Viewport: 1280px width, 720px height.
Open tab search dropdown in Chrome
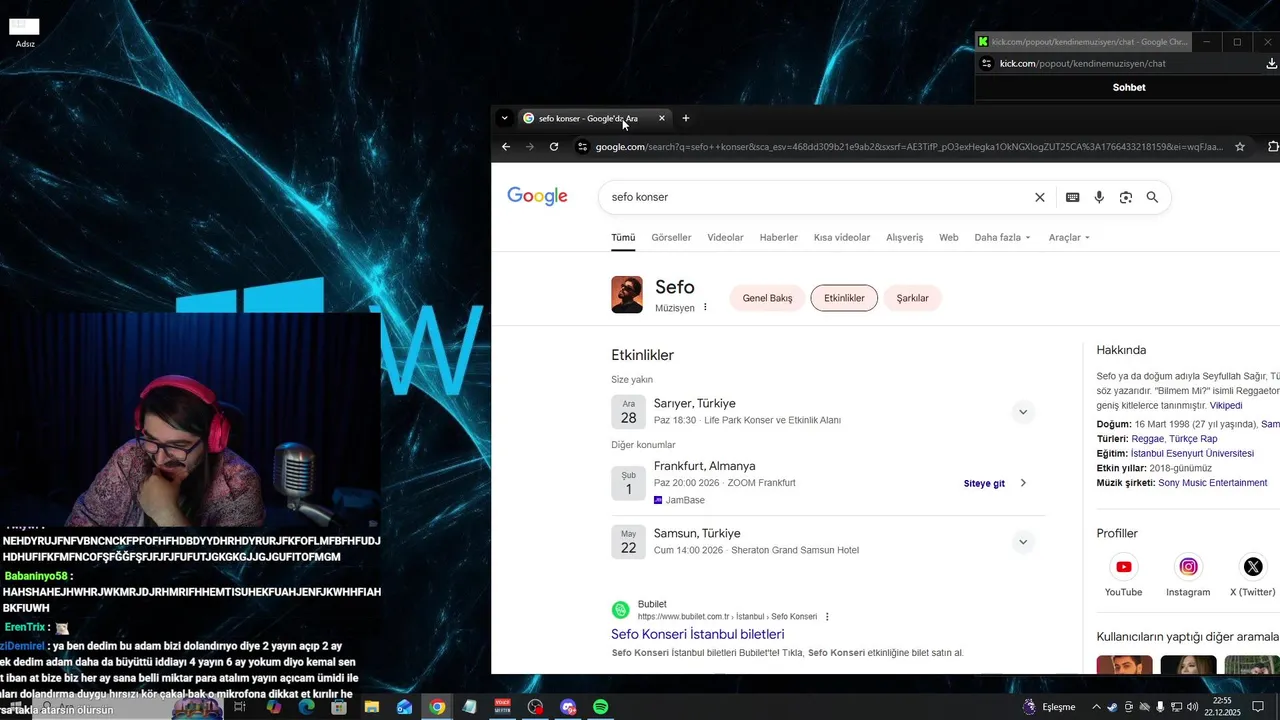[x=504, y=118]
